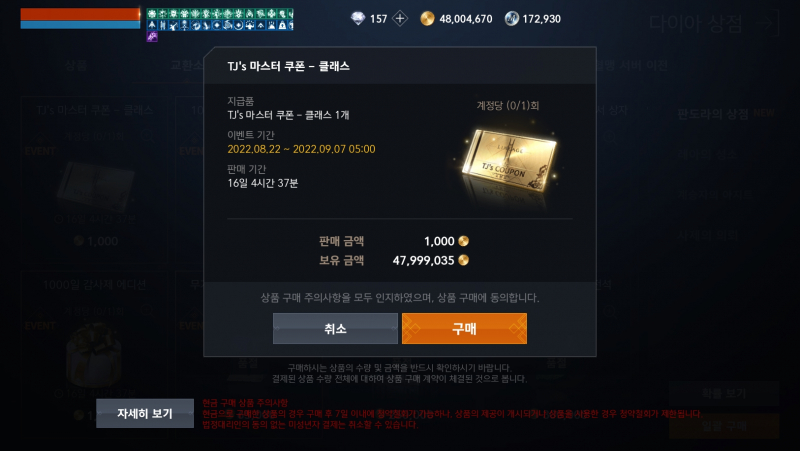Switch to the 교환소 tab
This screenshot has height=451, width=800.
(x=186, y=65)
